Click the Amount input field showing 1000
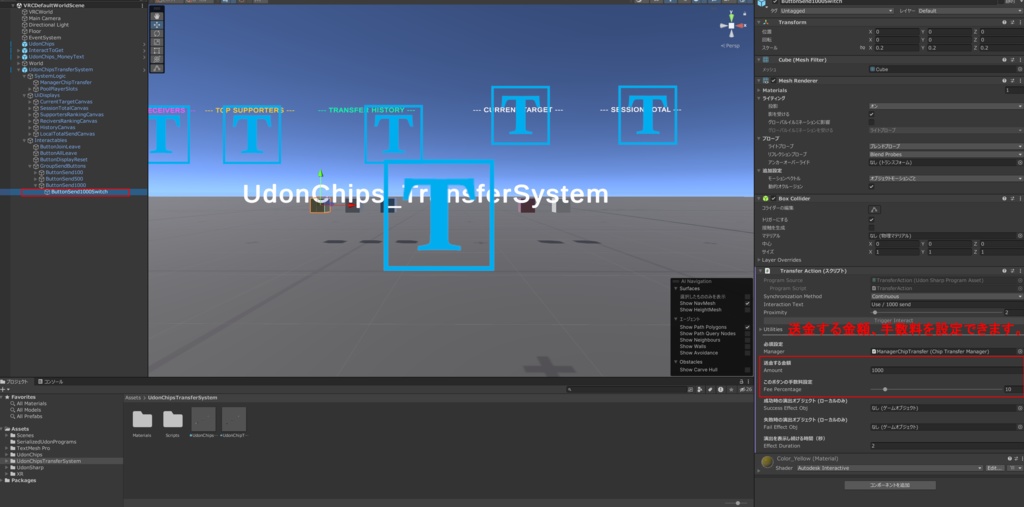Screen dimensions: 1024x507 pos(947,370)
